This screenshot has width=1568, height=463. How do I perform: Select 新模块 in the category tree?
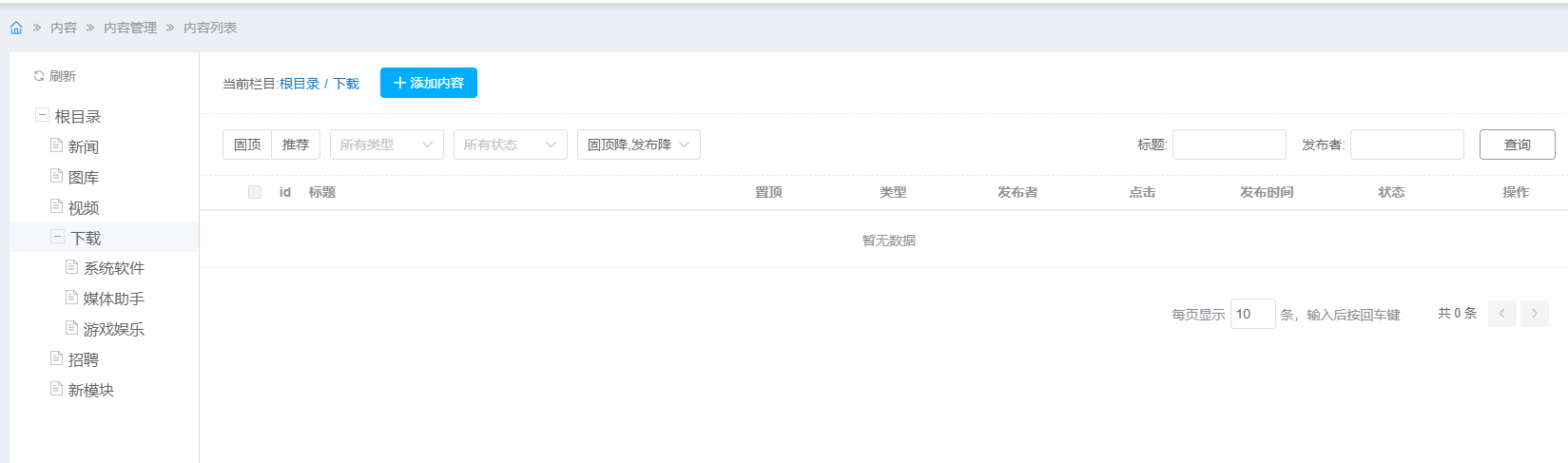click(91, 390)
